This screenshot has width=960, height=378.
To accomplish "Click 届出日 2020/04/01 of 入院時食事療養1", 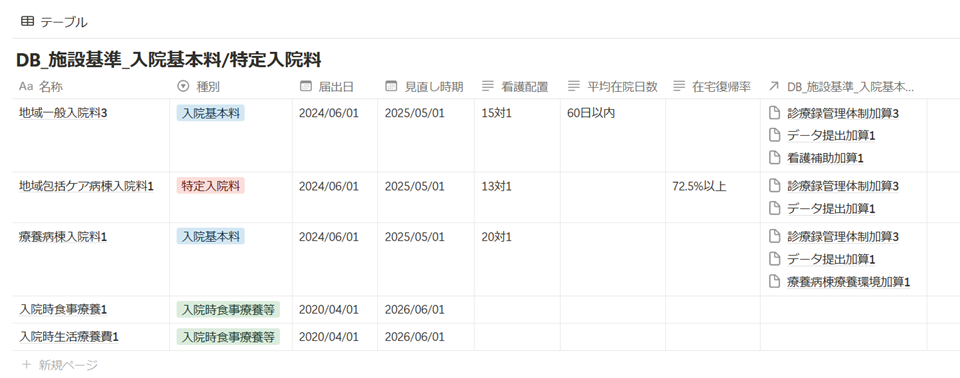I will (329, 309).
